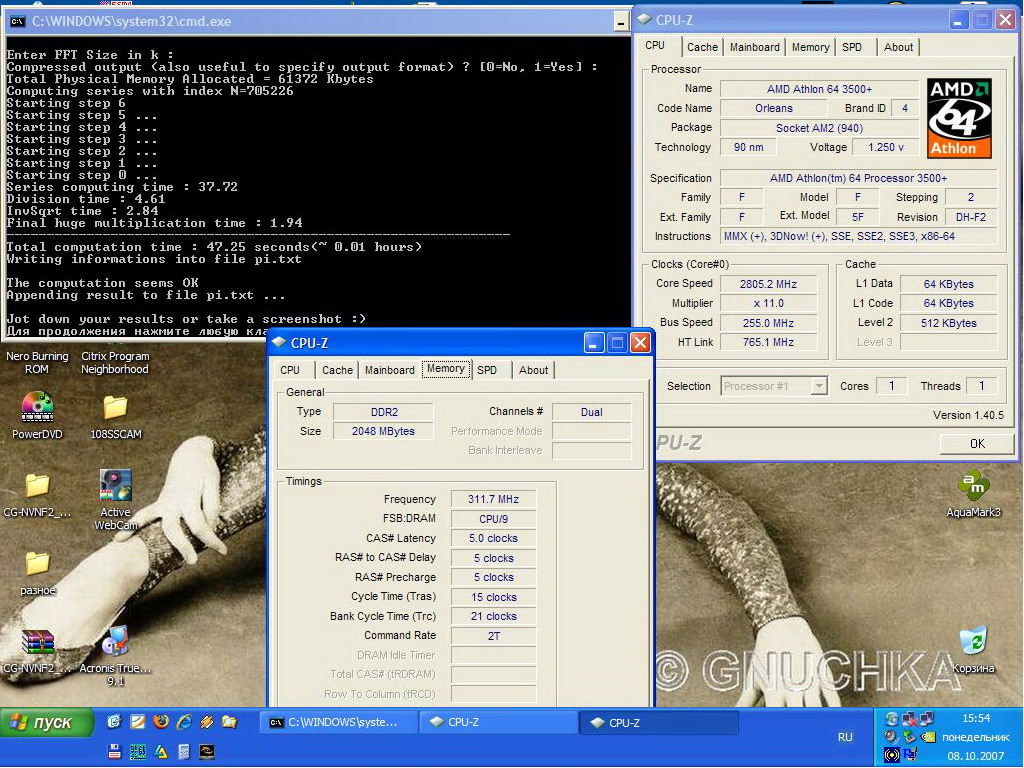Open SPD tab in rear CPU-Z window

coord(852,47)
